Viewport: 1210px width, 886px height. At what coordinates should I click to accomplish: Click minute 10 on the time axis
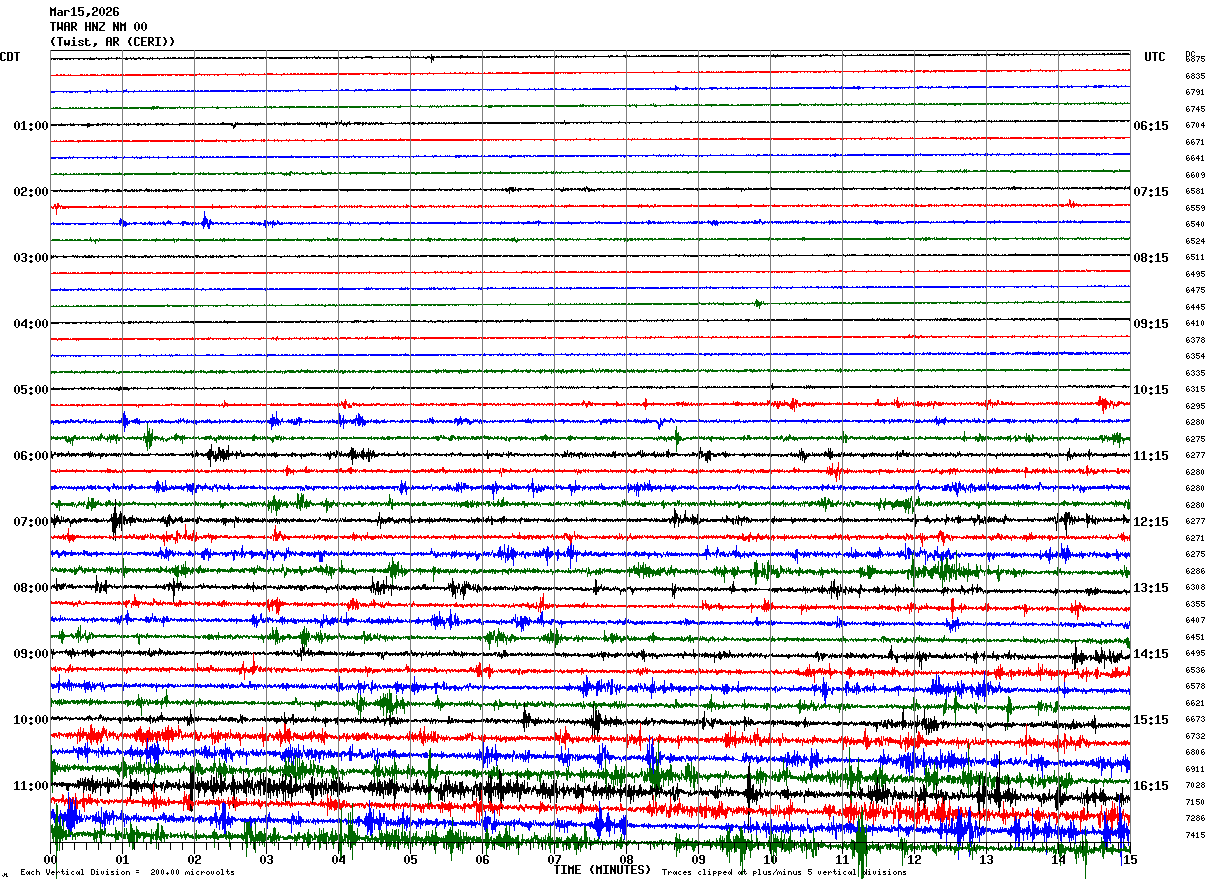pos(771,860)
